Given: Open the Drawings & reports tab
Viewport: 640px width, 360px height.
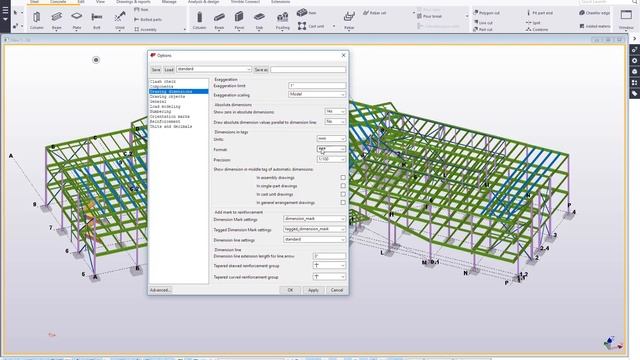Looking at the screenshot, I should pyautogui.click(x=133, y=2).
